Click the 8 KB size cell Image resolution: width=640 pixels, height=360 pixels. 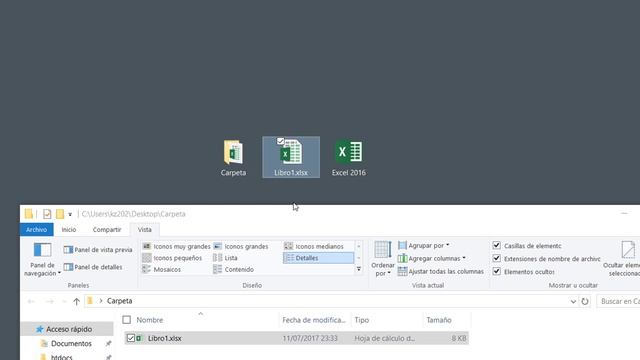[x=459, y=338]
